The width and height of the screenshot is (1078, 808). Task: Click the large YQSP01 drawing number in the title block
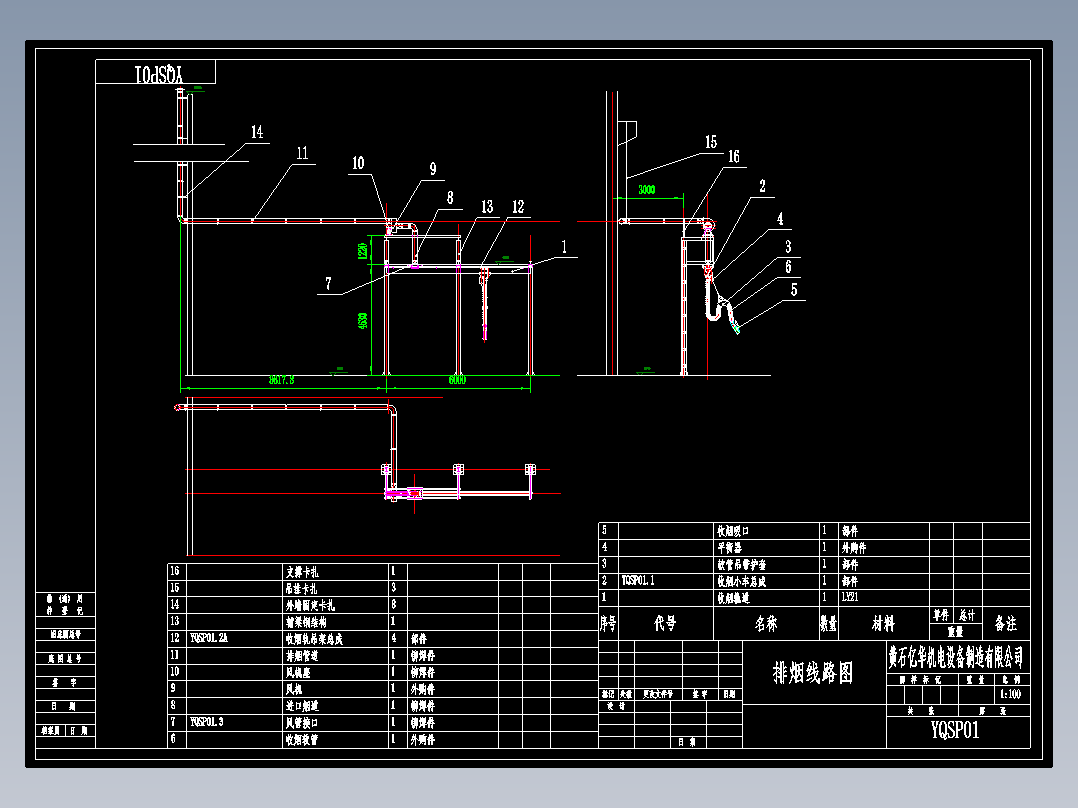955,730
